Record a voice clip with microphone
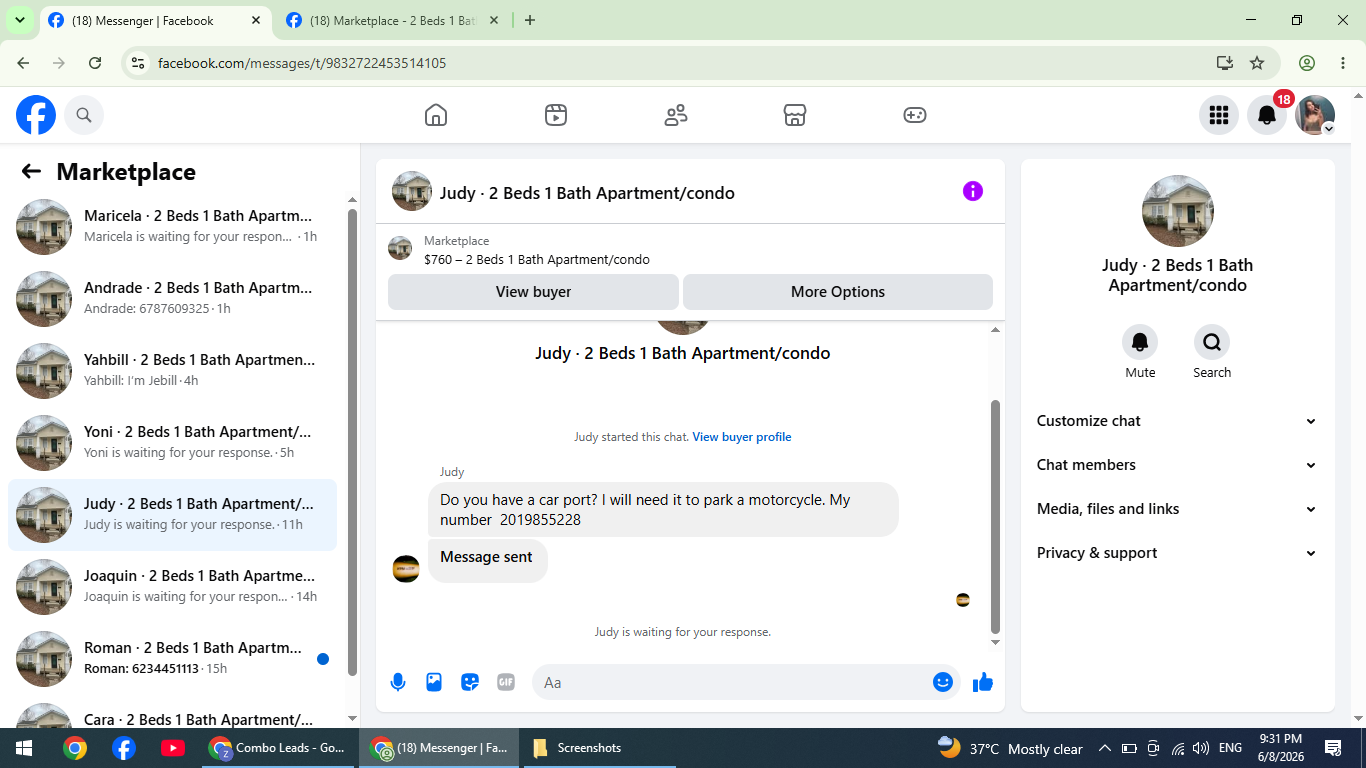 pyautogui.click(x=398, y=682)
